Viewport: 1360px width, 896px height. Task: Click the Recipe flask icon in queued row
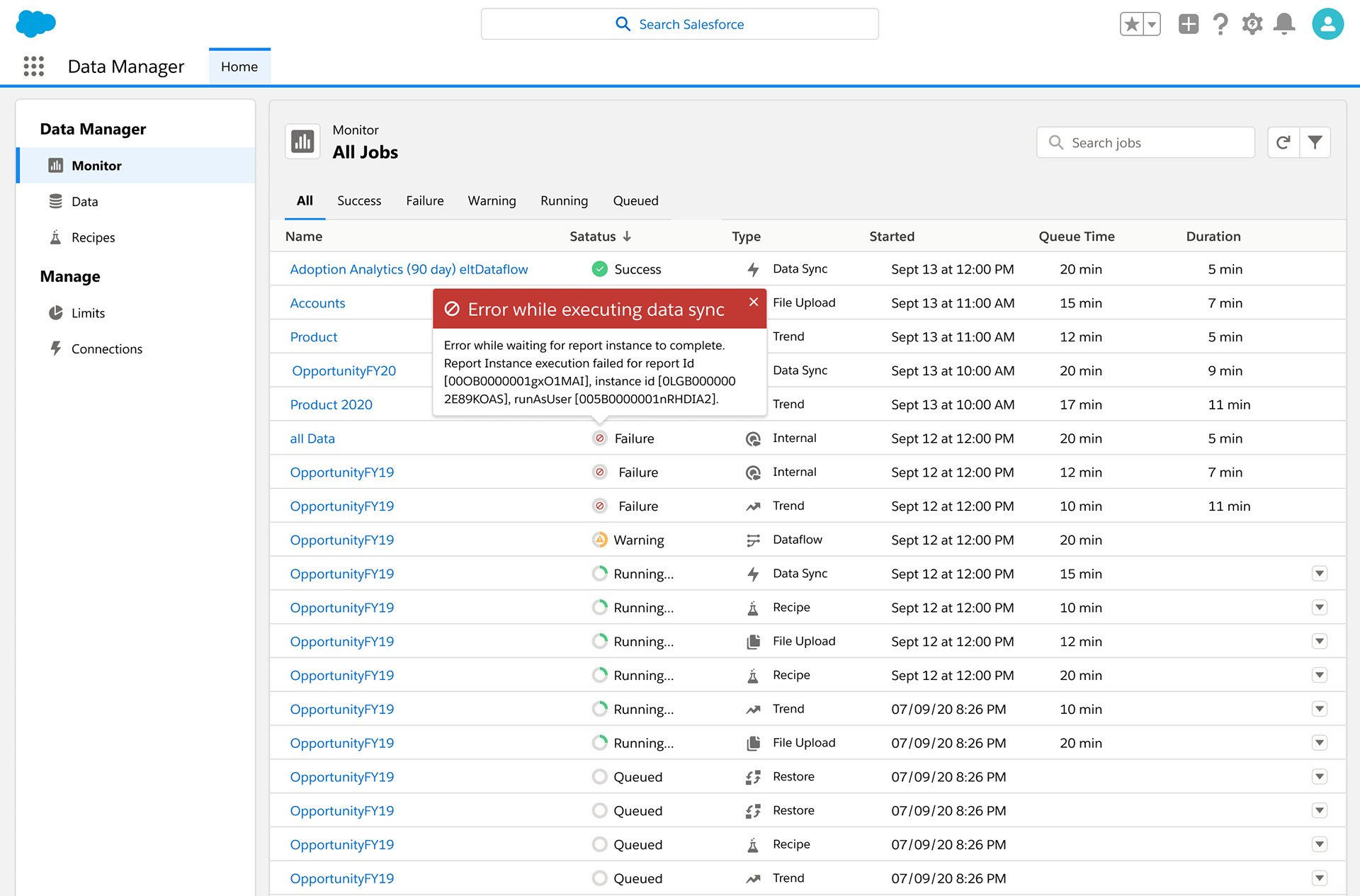753,845
